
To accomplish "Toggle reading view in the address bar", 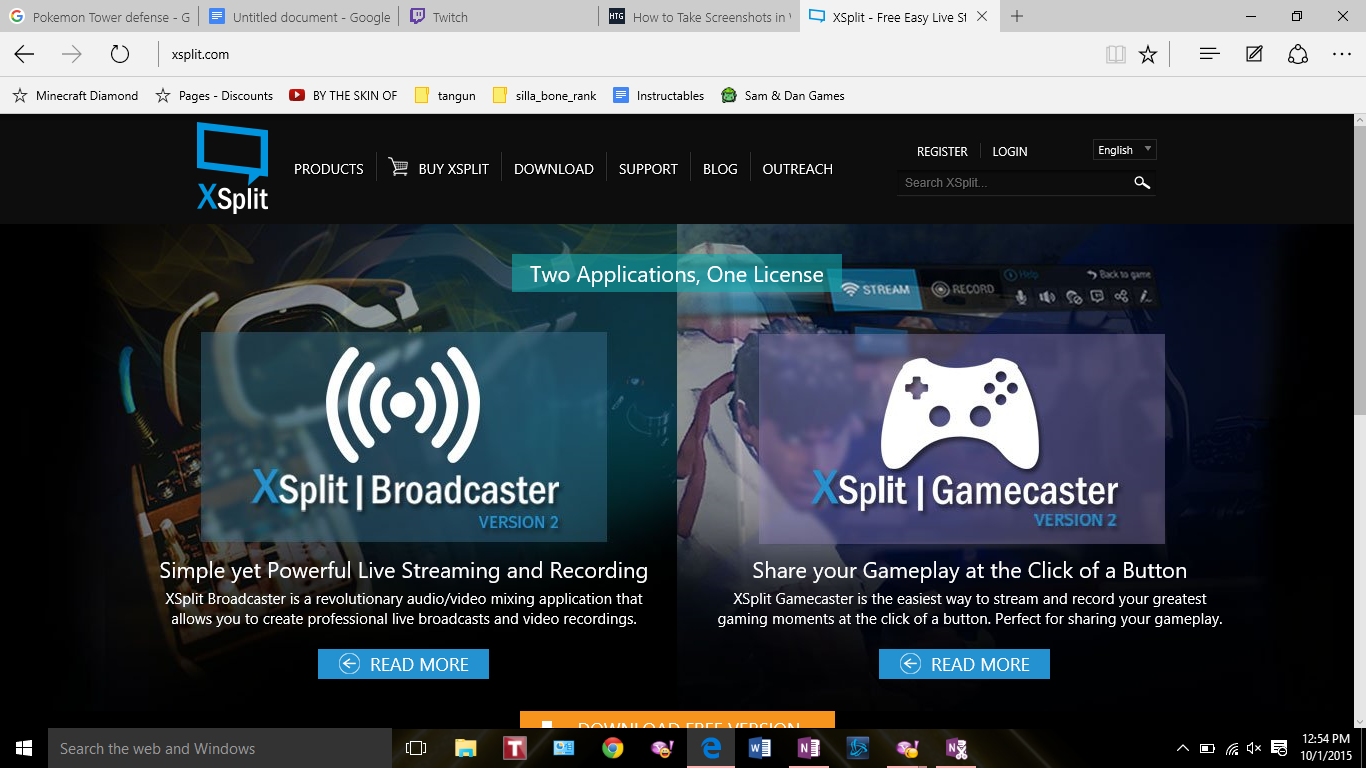I will pyautogui.click(x=1115, y=54).
